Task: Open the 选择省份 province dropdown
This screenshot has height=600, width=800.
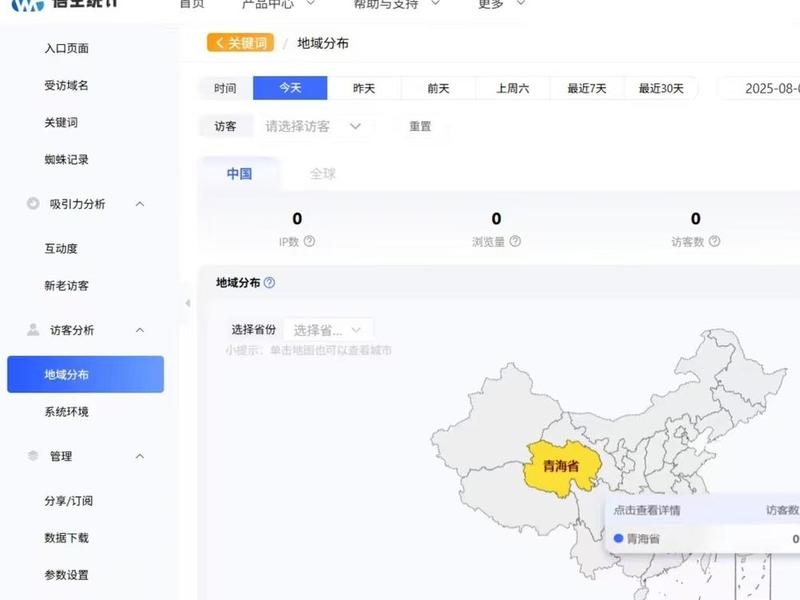Action: (328, 330)
